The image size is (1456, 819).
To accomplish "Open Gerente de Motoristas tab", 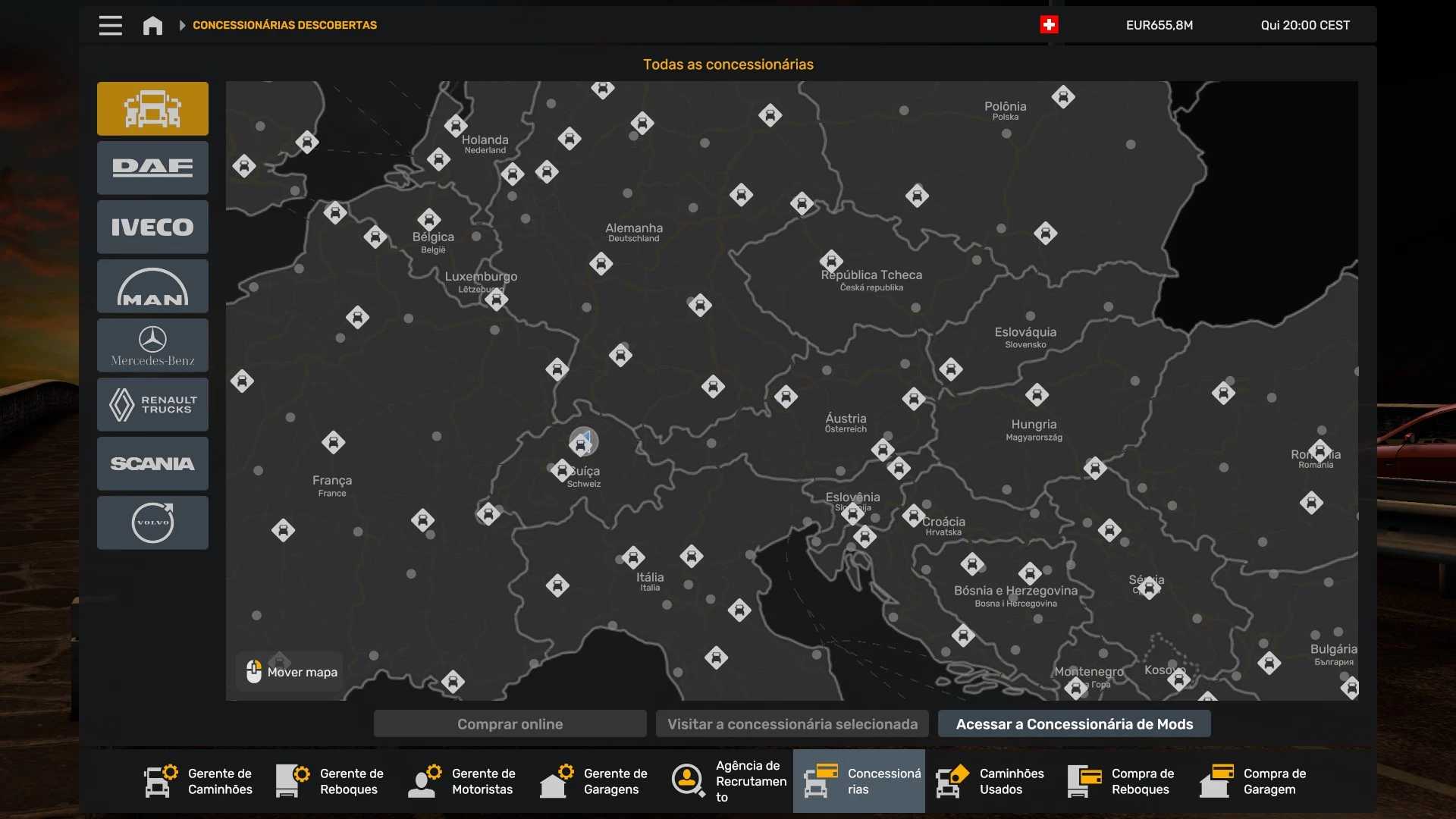I will 463,781.
